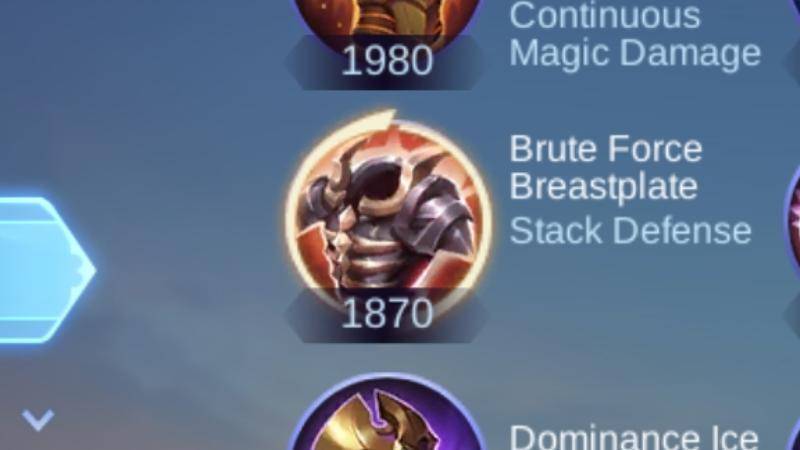Select the glowing blue category tab

46,269
